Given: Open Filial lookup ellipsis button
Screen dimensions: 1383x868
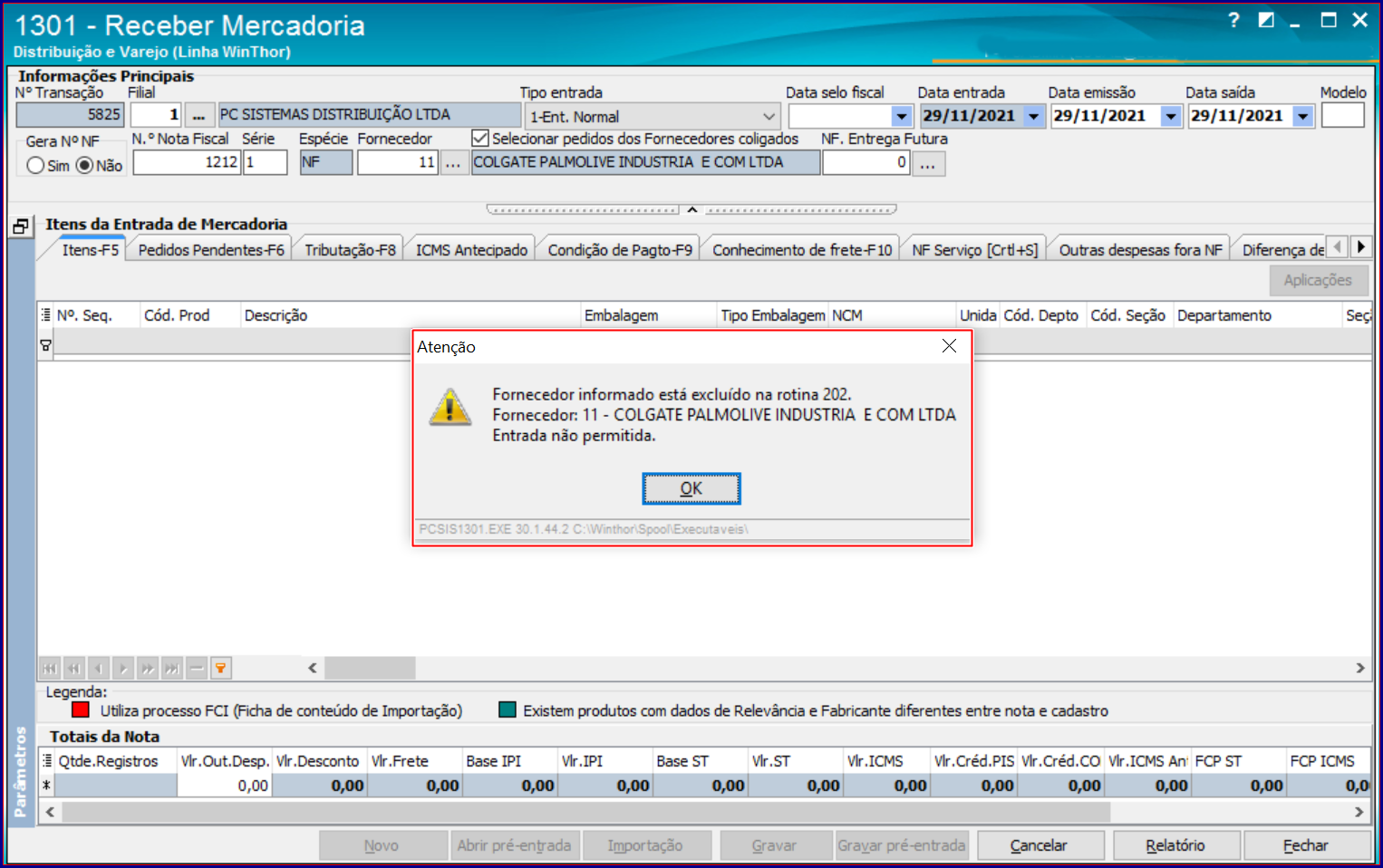Looking at the screenshot, I should [198, 115].
